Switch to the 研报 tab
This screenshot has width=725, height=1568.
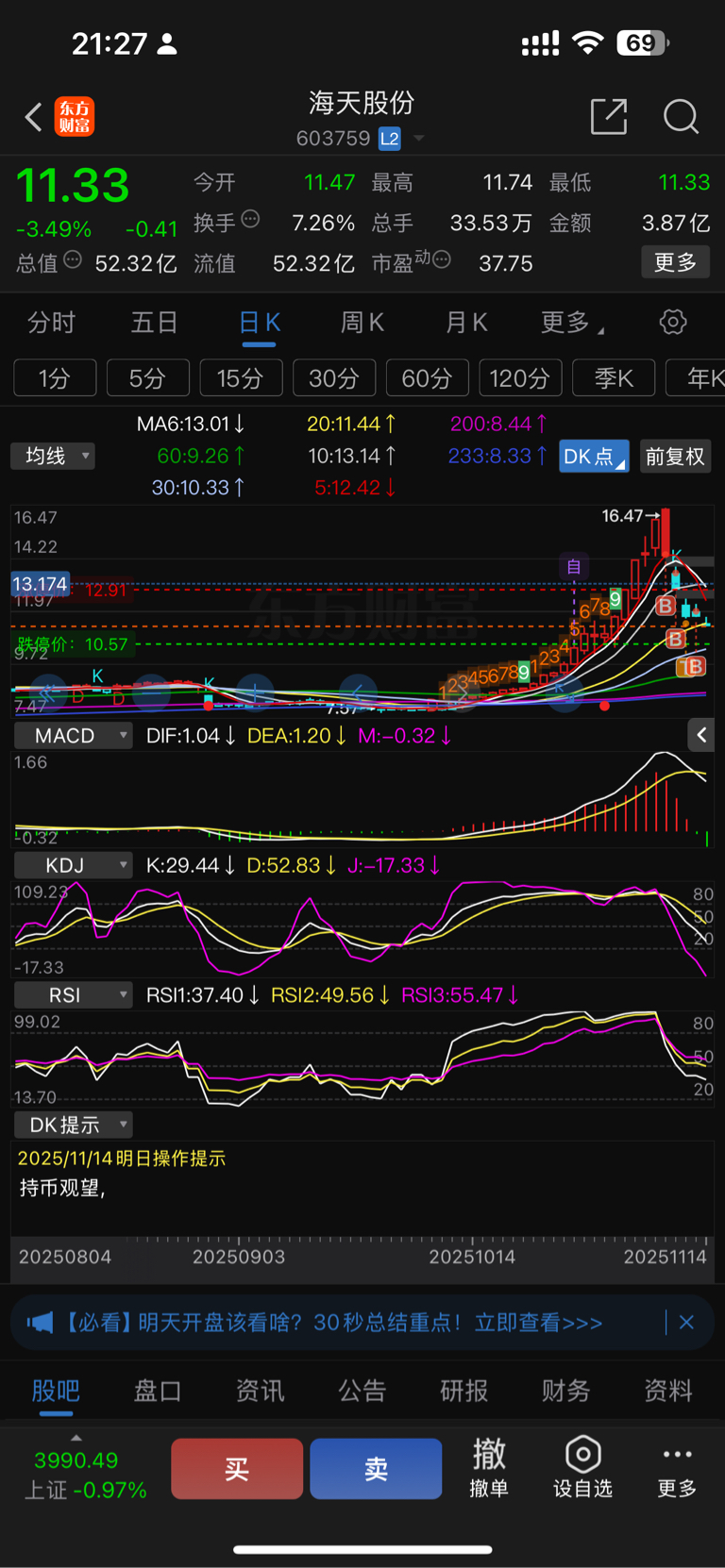tap(464, 1391)
